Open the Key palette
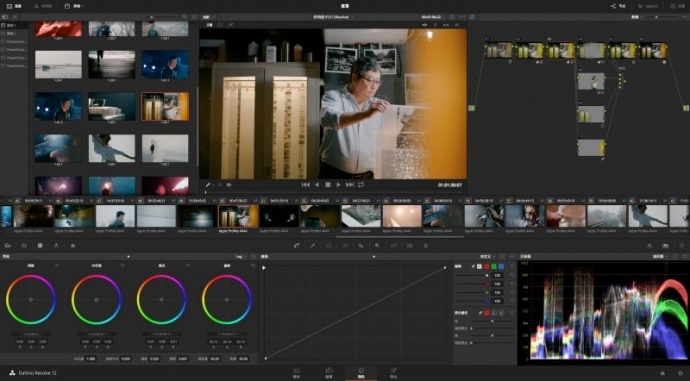Viewport: 690px width, 381px height. [x=377, y=245]
